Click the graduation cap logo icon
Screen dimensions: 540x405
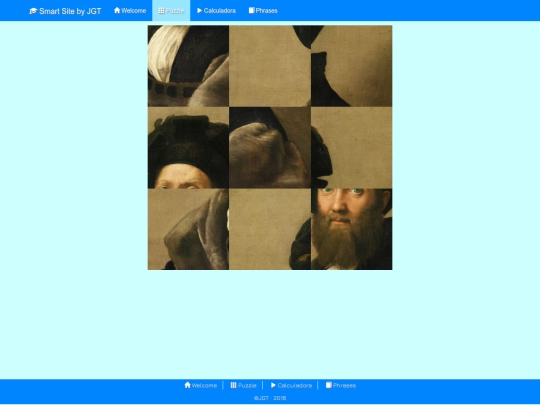[33, 11]
